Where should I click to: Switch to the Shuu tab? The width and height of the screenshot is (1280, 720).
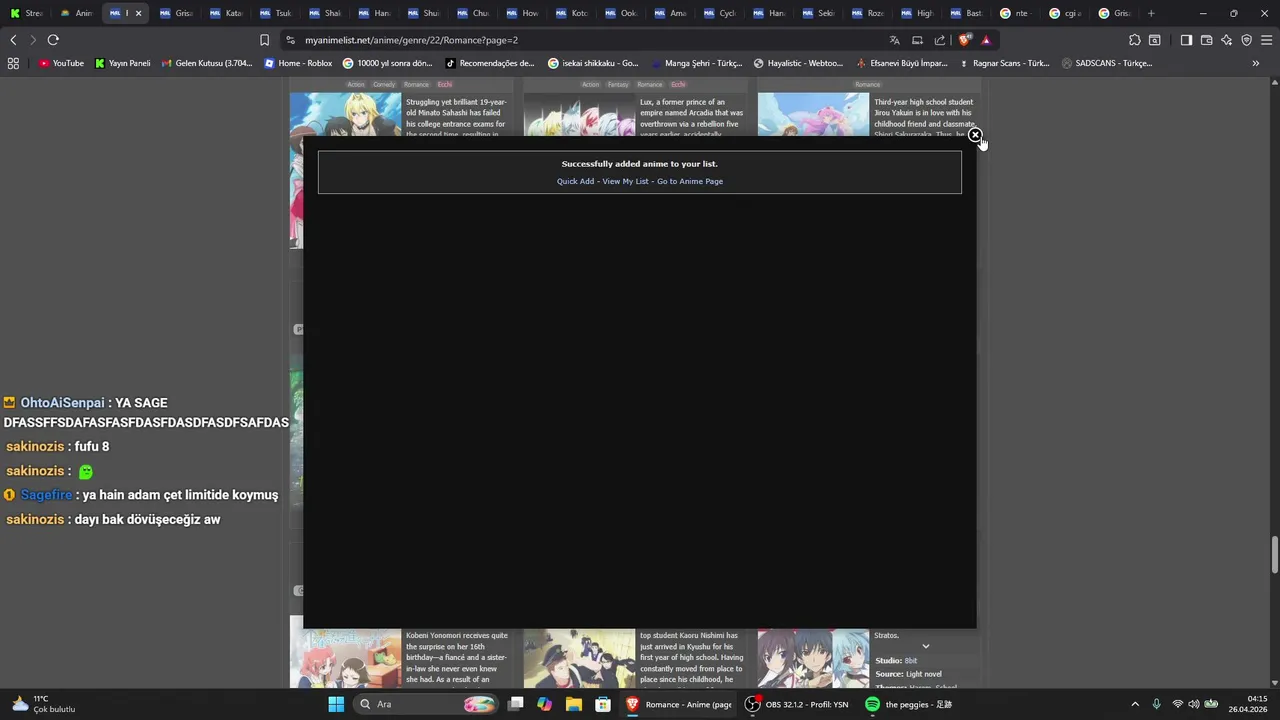click(423, 13)
